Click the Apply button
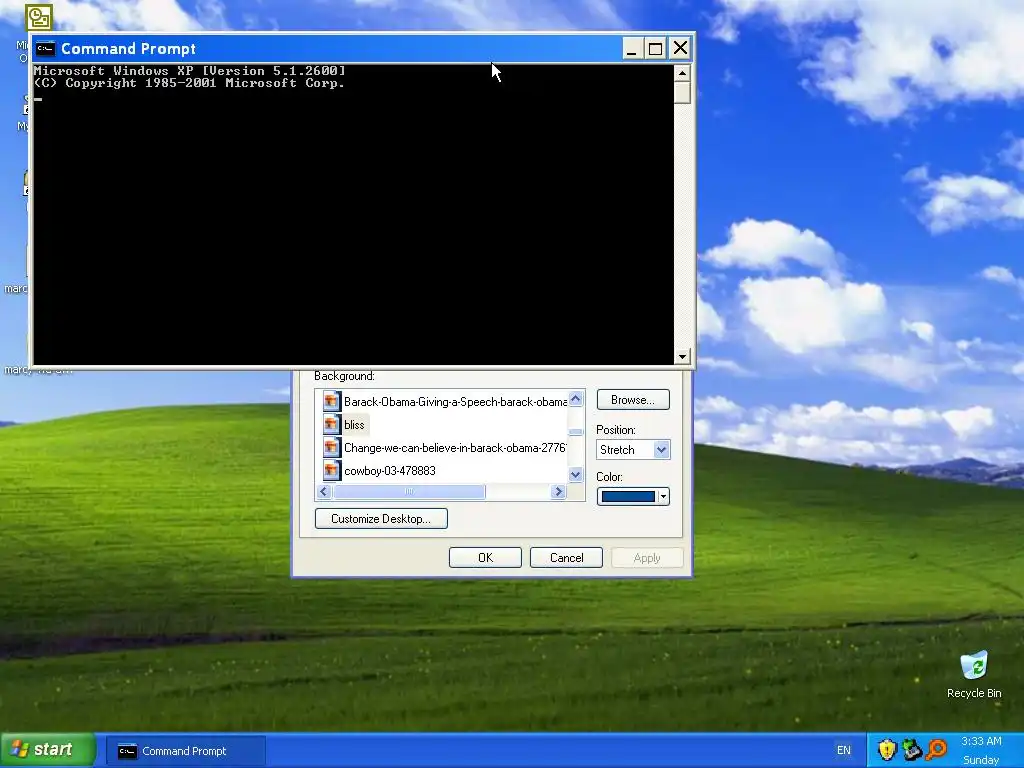 coord(647,558)
